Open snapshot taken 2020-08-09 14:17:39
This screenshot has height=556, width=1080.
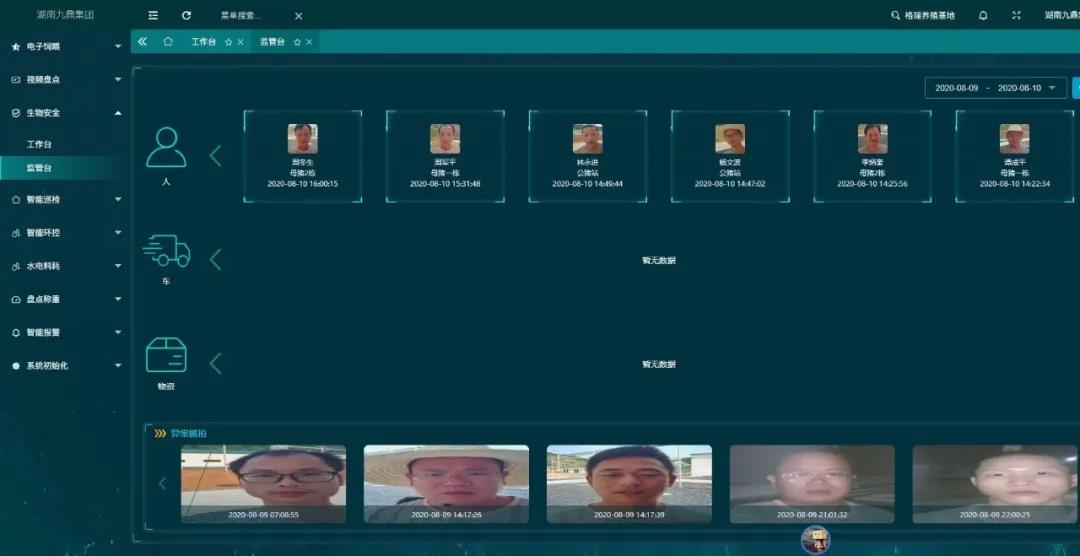pos(630,484)
